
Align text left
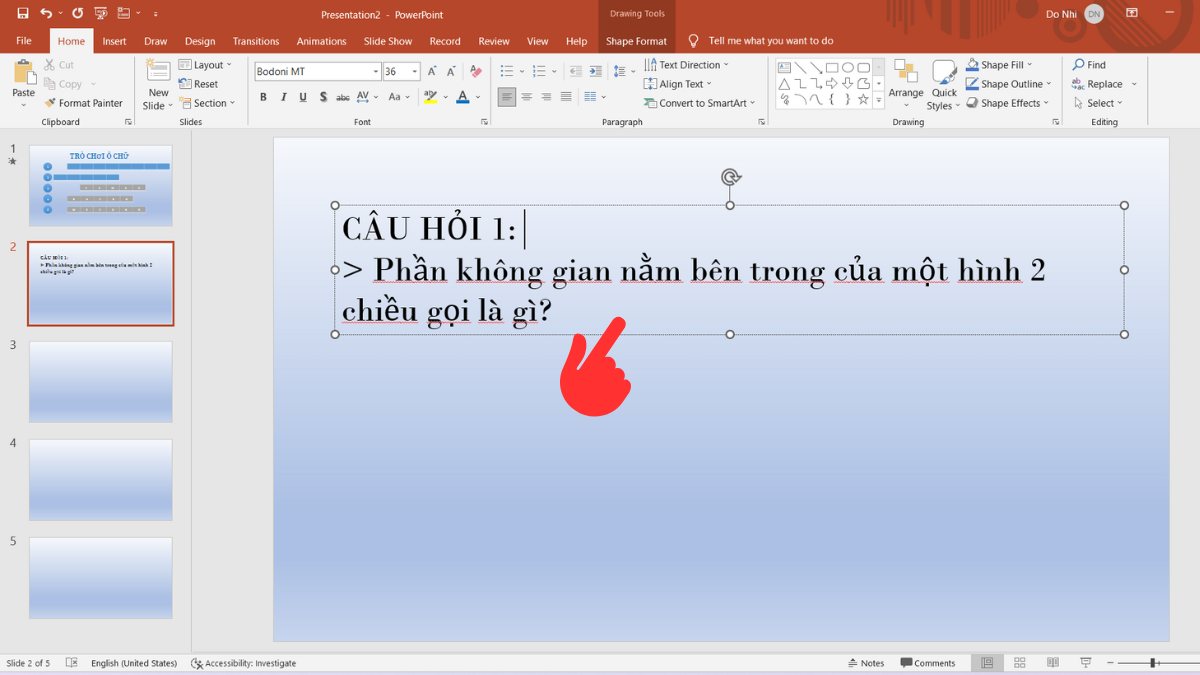tap(507, 97)
